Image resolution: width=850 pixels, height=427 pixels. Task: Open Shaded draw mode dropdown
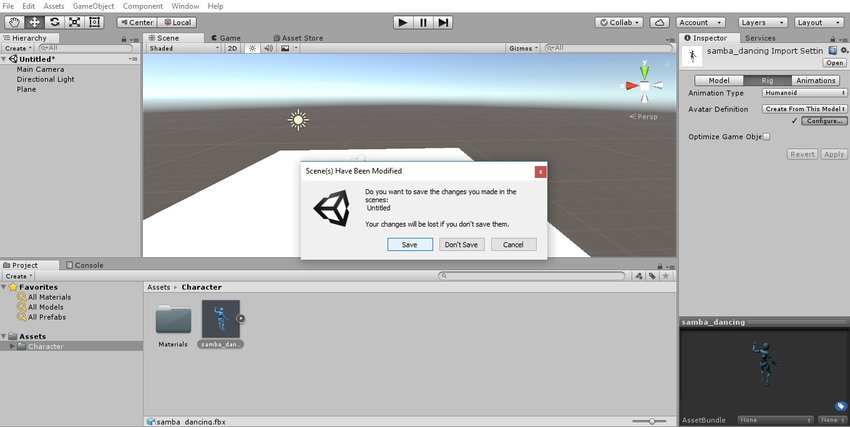point(184,48)
